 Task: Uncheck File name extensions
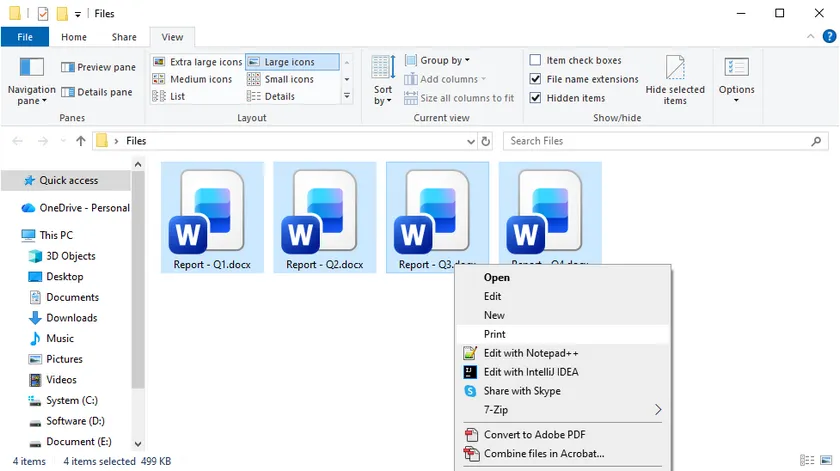[x=584, y=79]
